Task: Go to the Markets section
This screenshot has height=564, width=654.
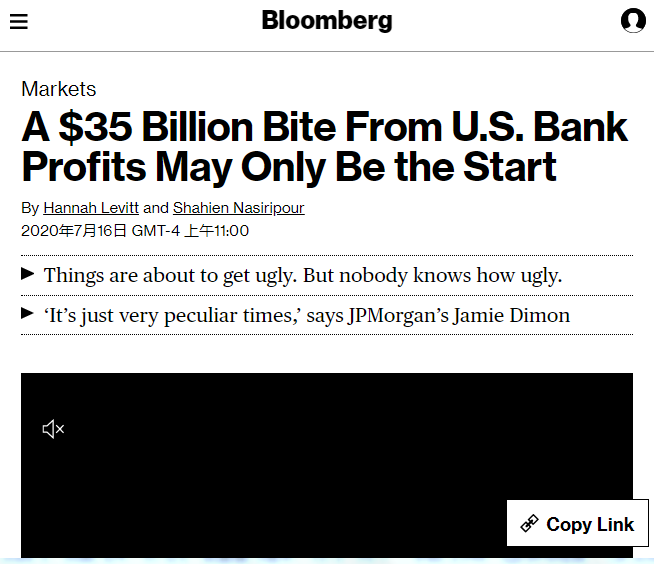Action: click(58, 89)
